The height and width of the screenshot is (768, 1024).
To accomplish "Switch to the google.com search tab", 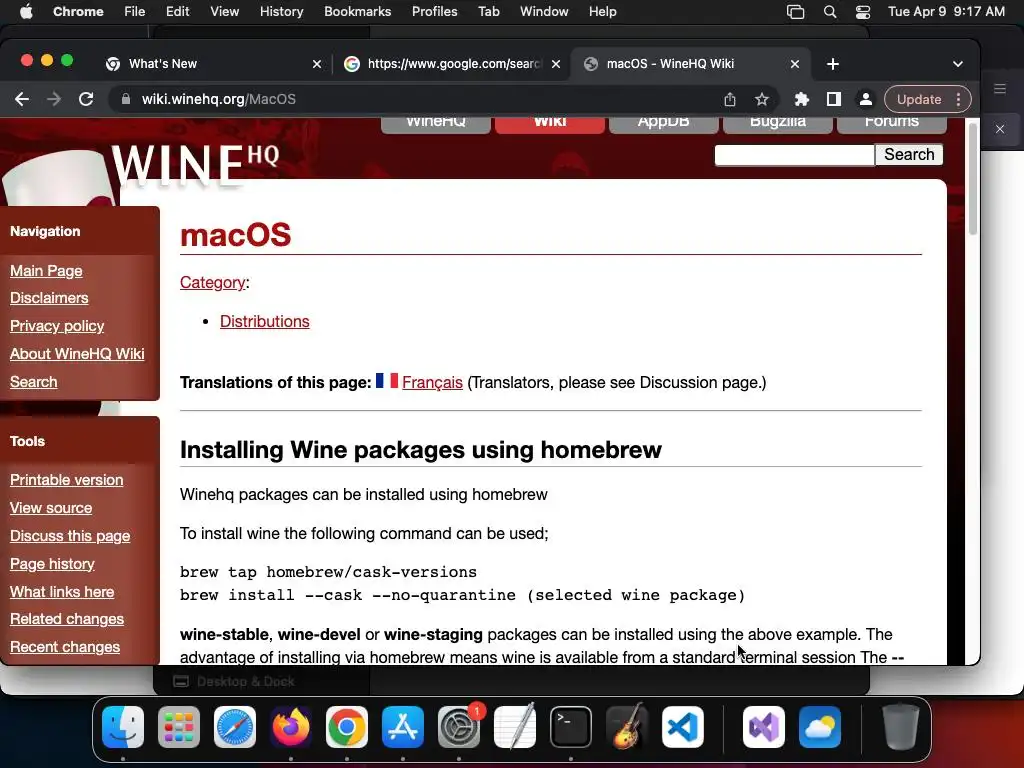I will click(x=451, y=64).
